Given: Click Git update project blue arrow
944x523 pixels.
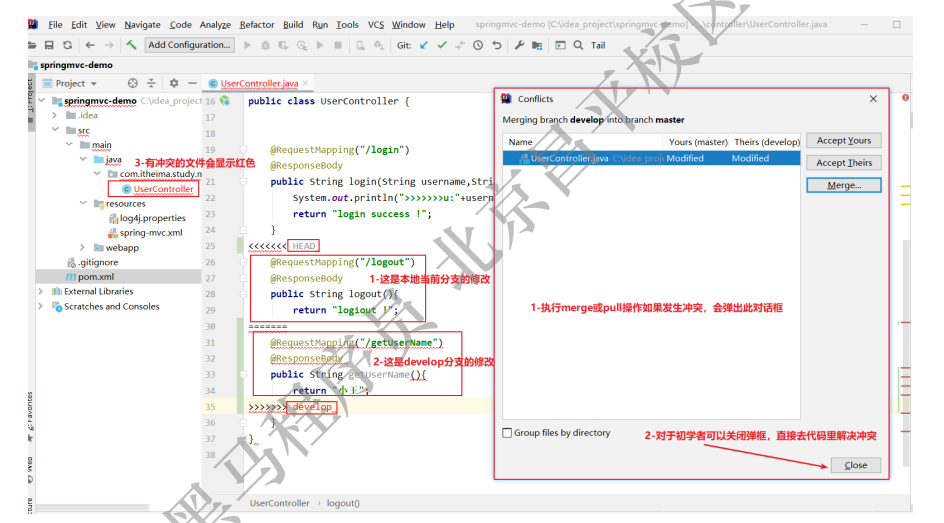Looking at the screenshot, I should [424, 45].
